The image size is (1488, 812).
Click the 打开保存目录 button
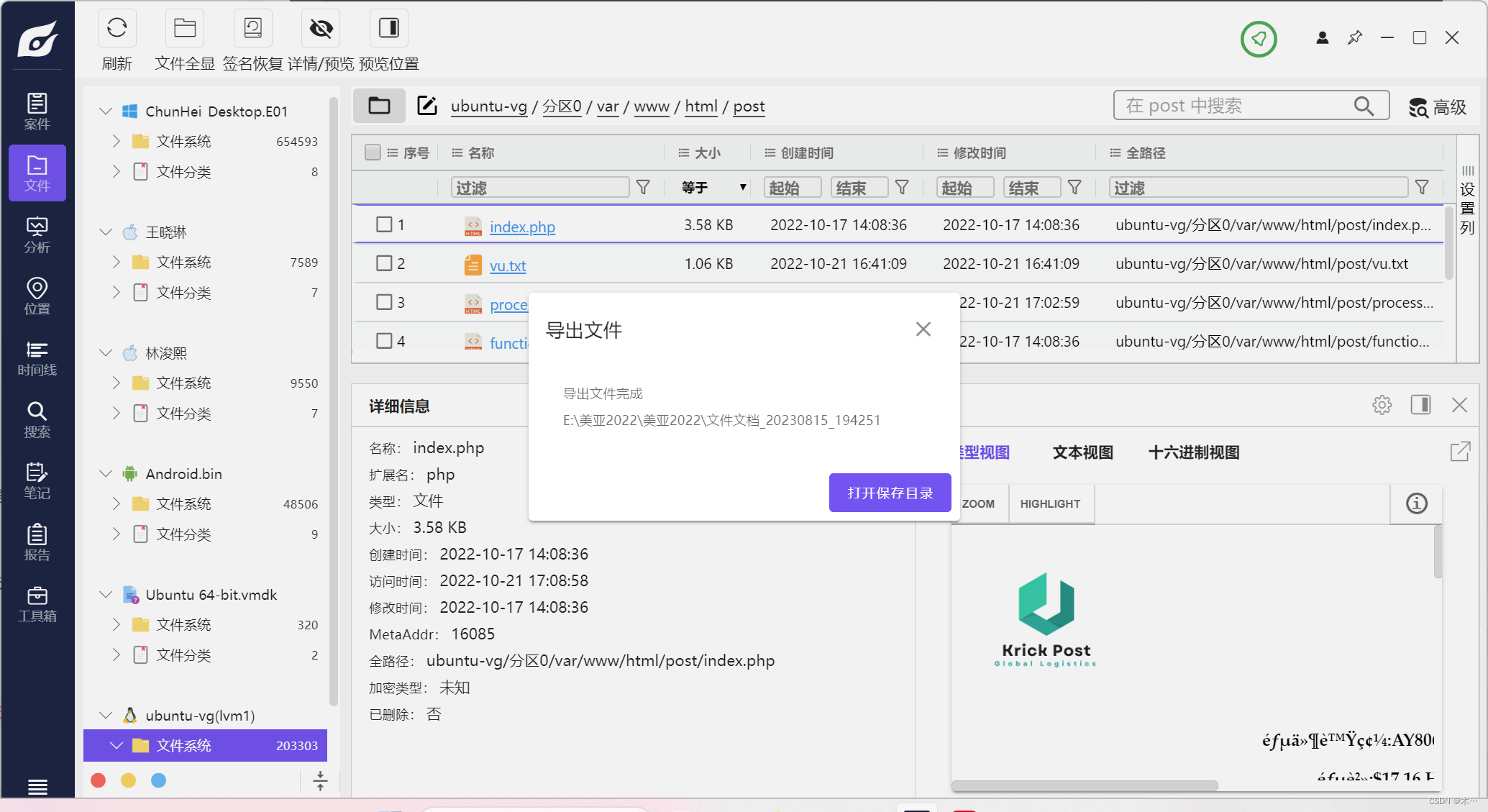coord(890,493)
